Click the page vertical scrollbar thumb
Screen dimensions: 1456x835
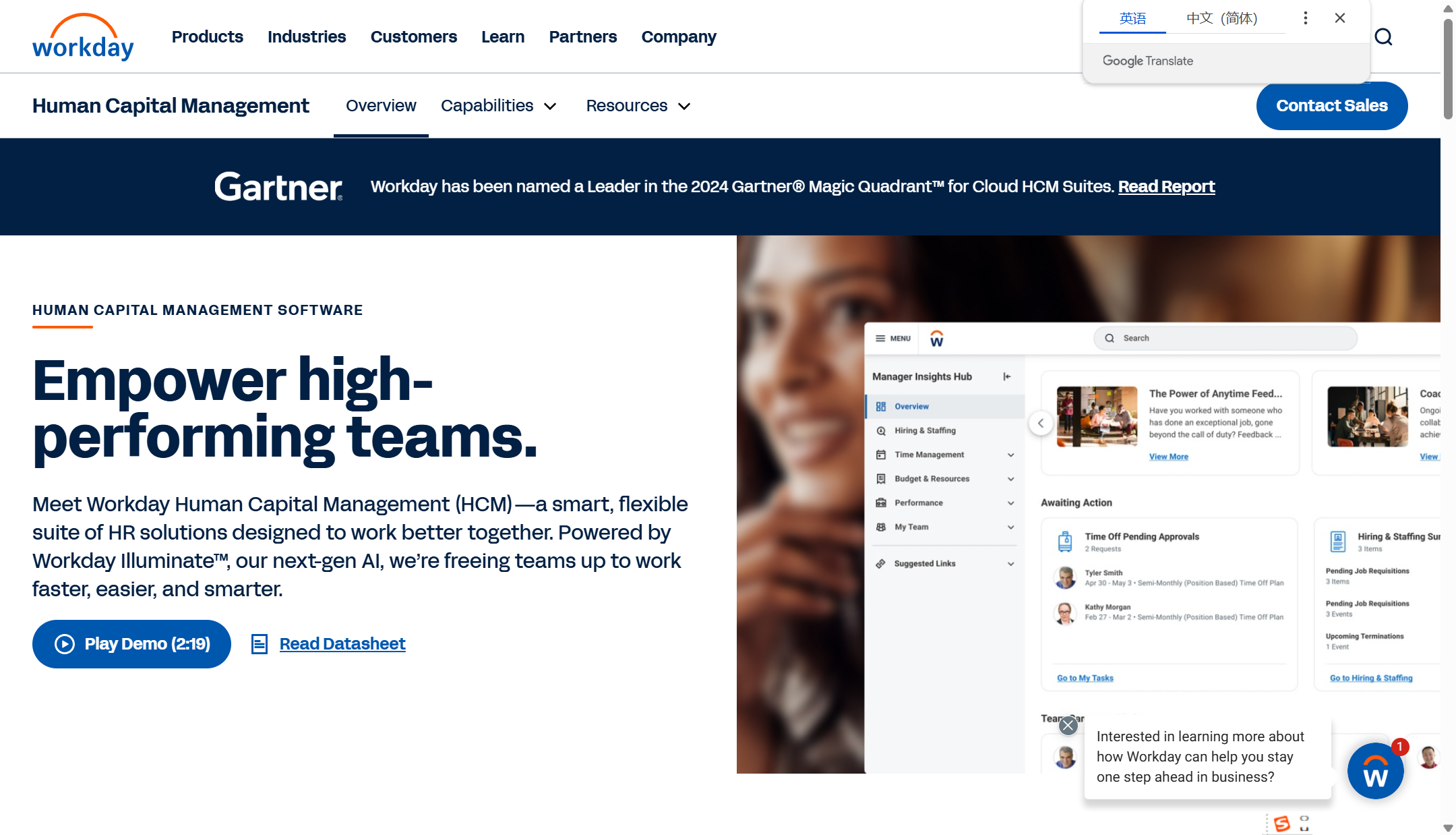(1447, 67)
